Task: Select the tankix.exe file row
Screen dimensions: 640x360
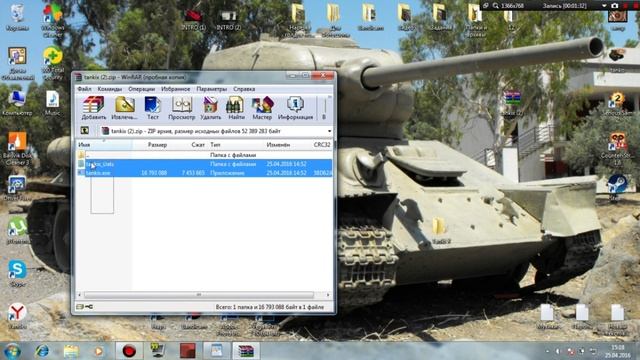Action: [x=204, y=173]
